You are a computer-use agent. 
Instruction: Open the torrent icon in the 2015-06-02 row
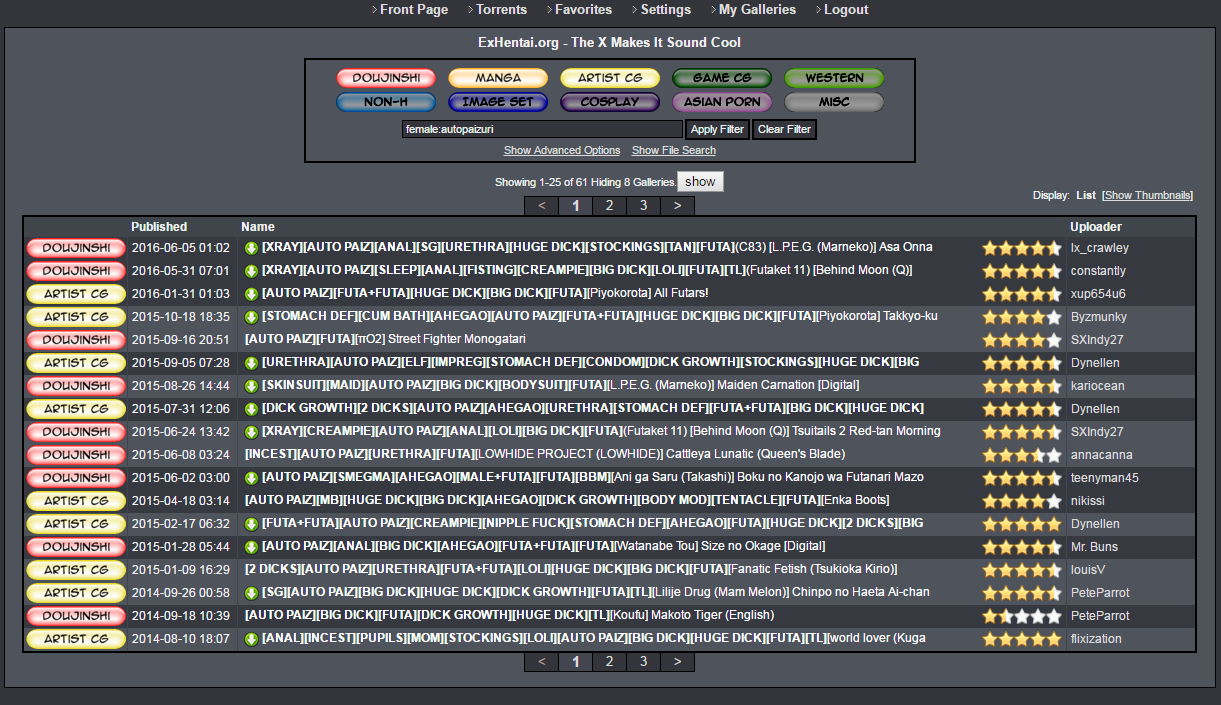click(x=252, y=478)
